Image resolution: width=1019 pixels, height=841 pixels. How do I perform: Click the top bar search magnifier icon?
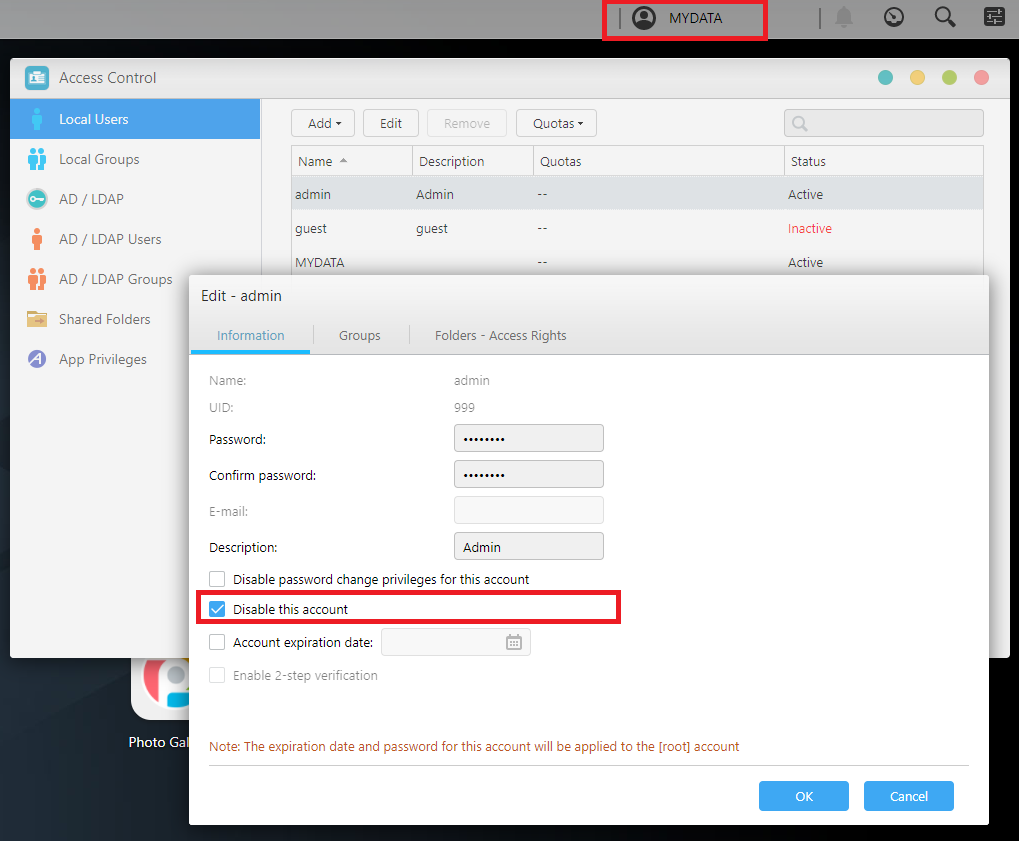pos(944,17)
